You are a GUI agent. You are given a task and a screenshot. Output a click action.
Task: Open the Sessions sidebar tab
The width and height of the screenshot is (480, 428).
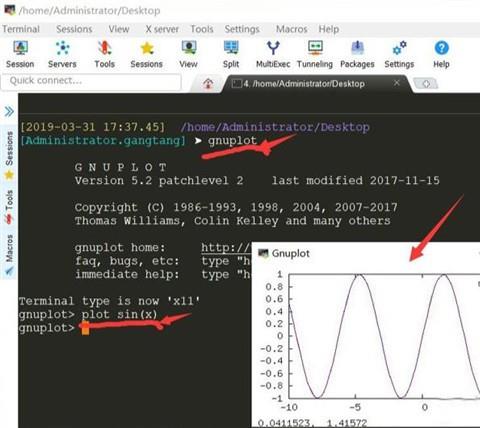click(x=9, y=155)
